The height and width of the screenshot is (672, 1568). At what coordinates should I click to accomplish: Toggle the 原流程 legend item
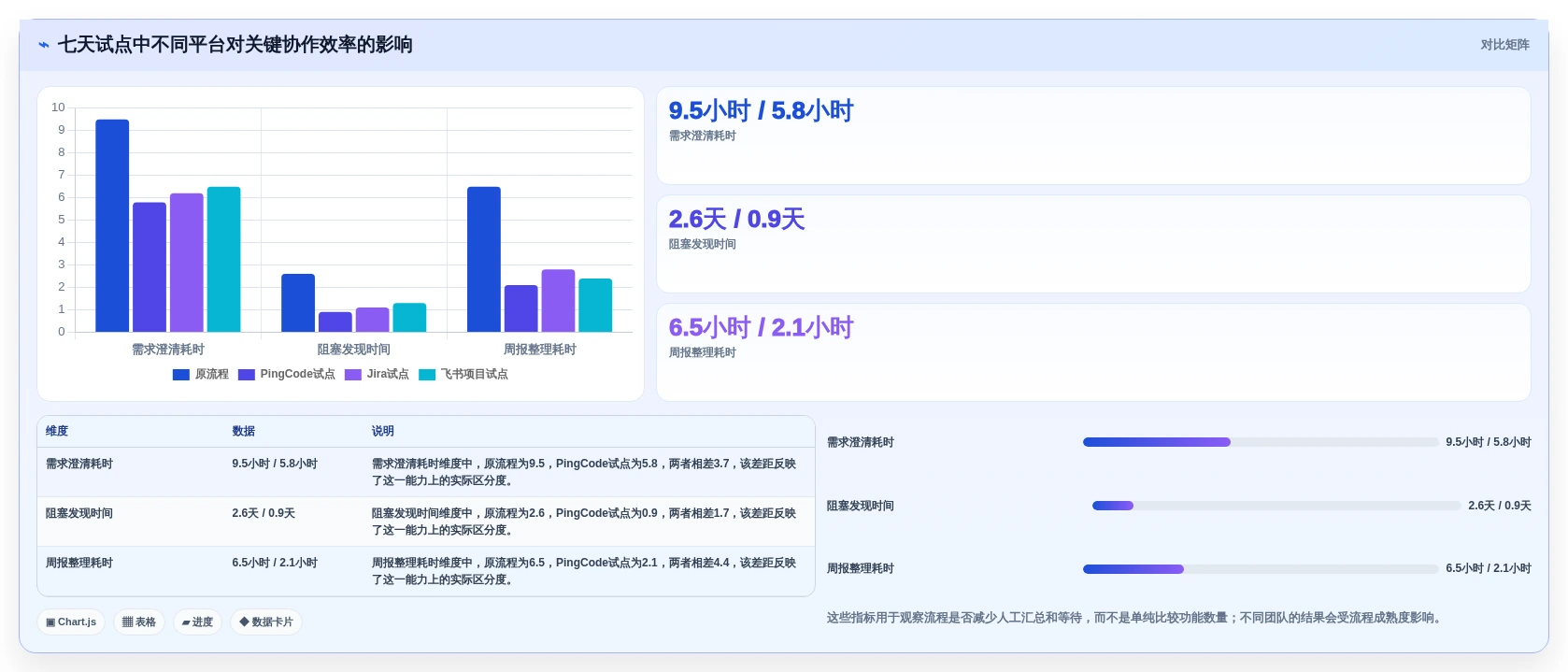pos(201,374)
